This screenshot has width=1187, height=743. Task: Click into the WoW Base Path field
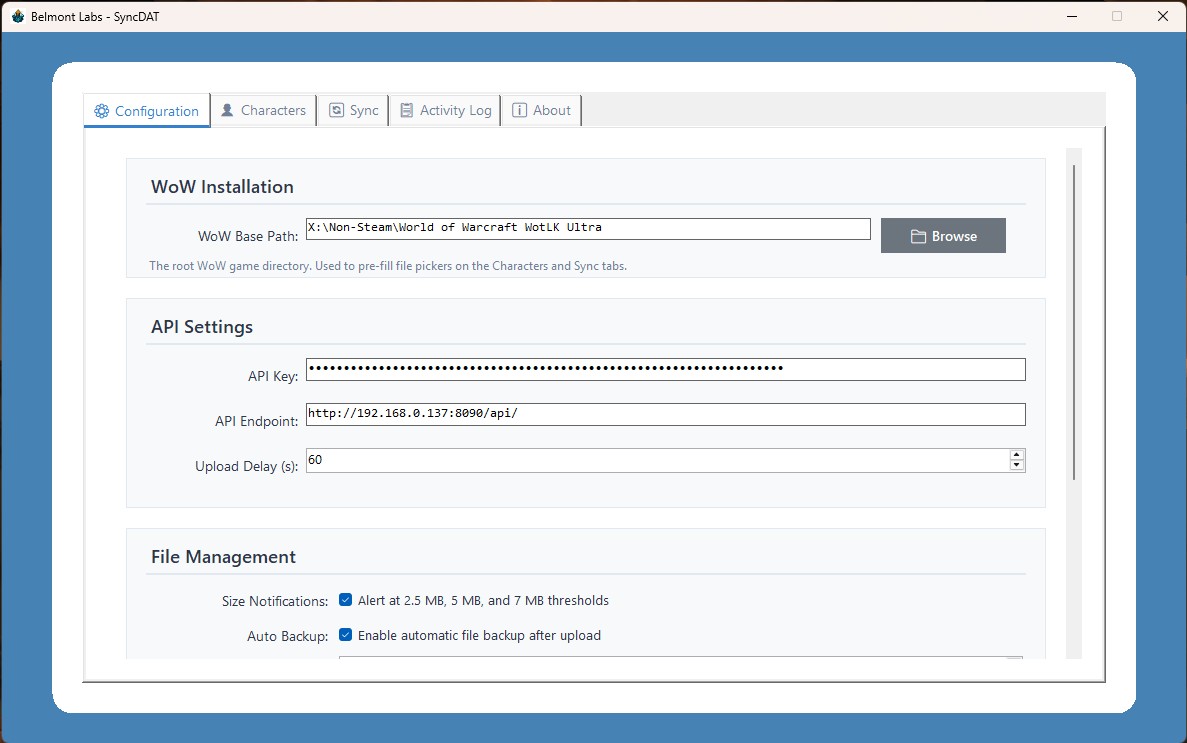(x=588, y=229)
